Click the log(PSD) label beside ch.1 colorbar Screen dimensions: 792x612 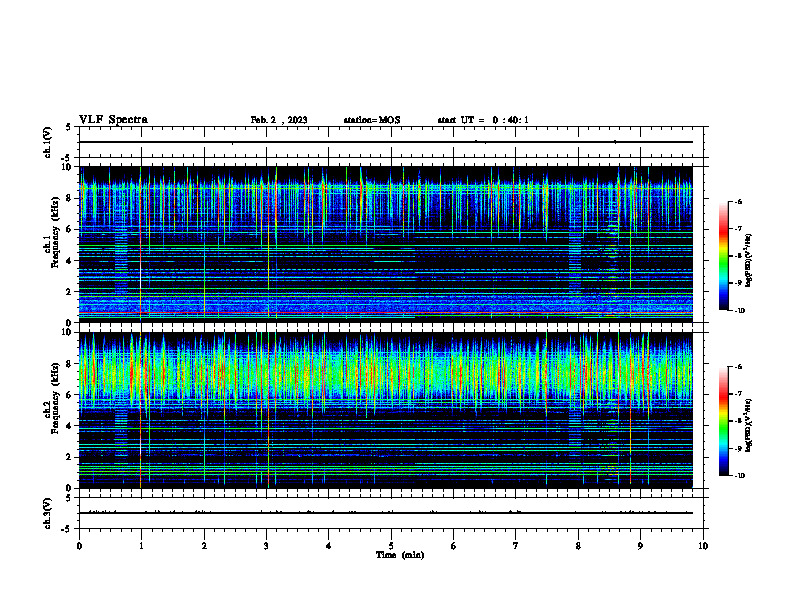click(749, 260)
